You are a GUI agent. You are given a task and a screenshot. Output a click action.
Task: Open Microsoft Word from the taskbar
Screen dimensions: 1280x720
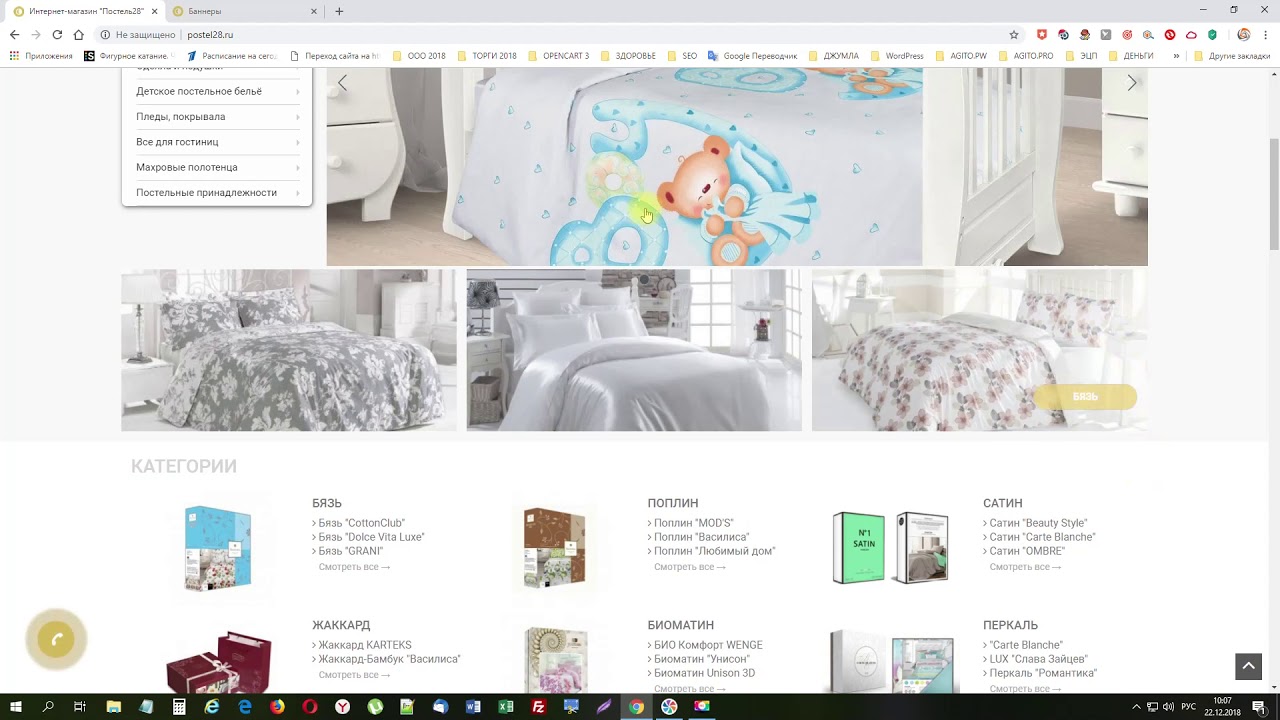[473, 706]
